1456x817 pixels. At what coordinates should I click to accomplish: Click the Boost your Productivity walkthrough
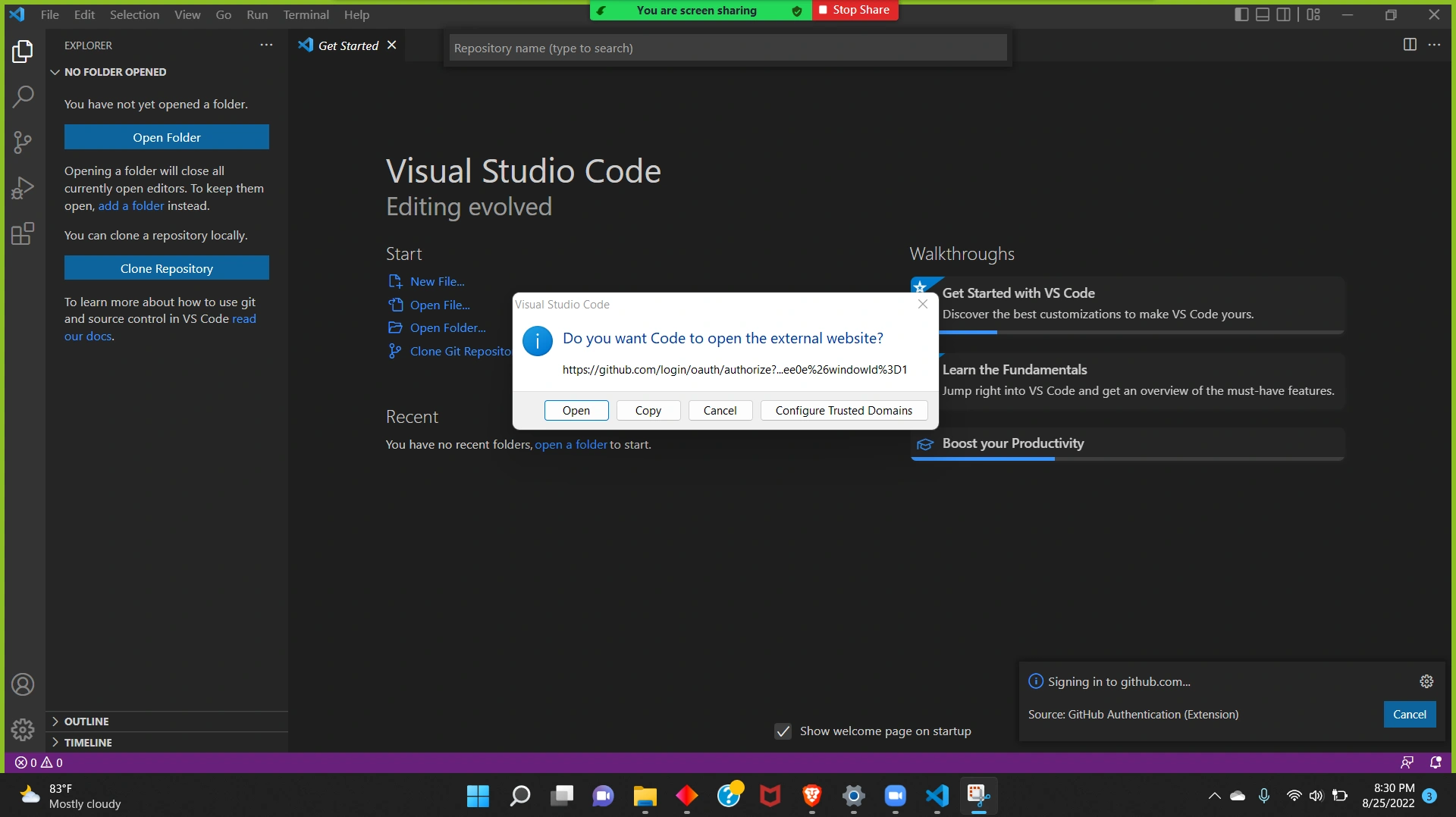[1012, 443]
